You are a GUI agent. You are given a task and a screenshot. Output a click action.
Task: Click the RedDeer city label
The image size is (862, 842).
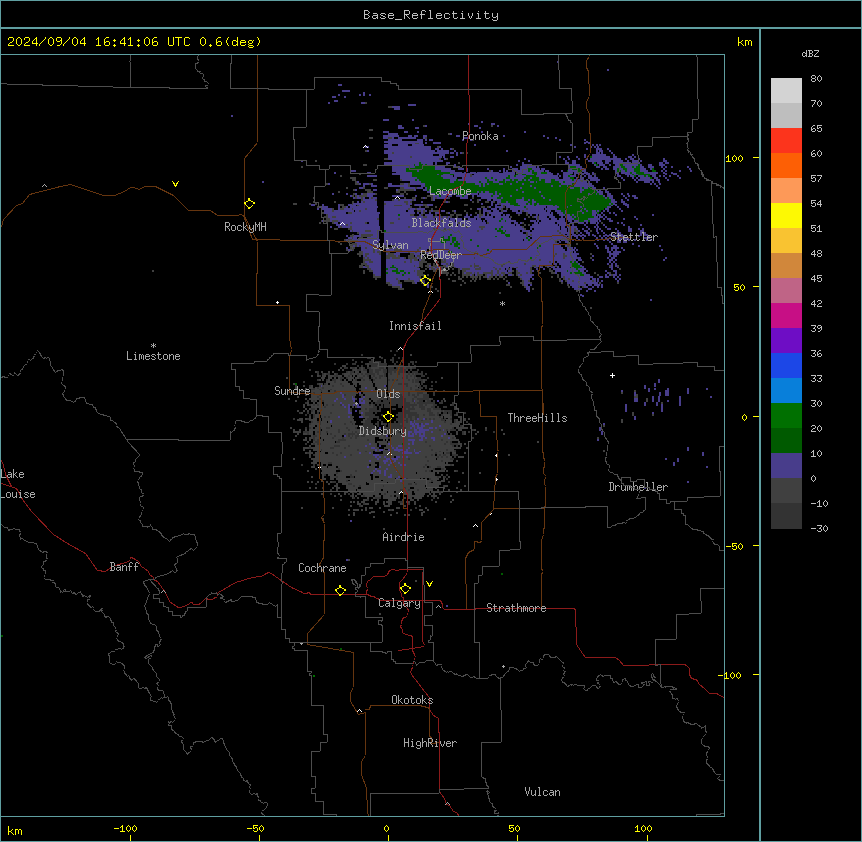click(x=440, y=255)
